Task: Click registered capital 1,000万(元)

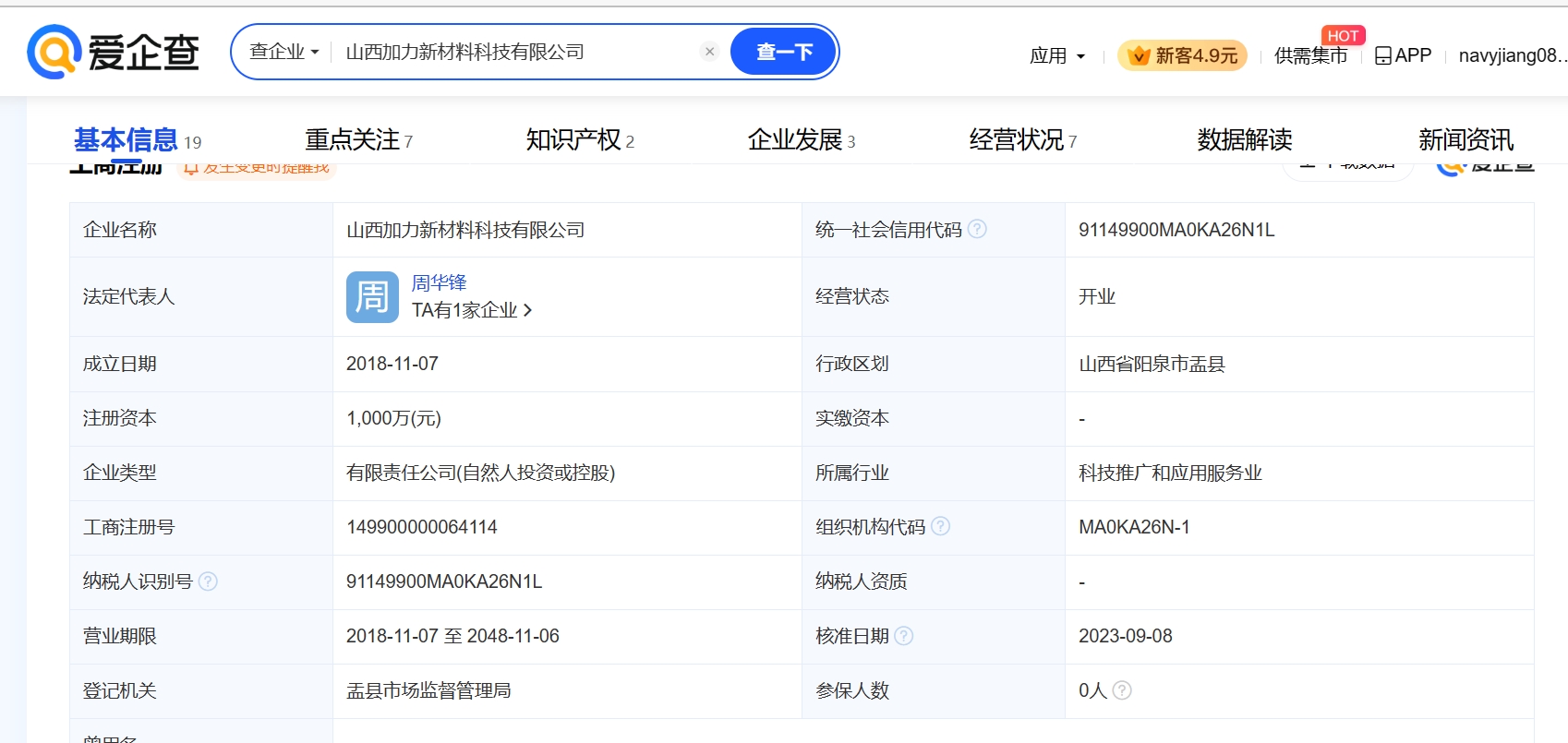Action: click(393, 418)
